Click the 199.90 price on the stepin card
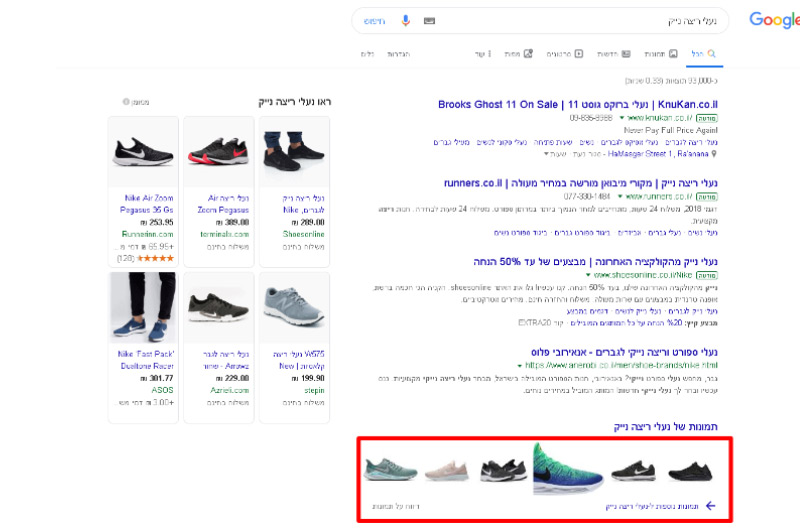This screenshot has width=800, height=528. click(x=308, y=378)
